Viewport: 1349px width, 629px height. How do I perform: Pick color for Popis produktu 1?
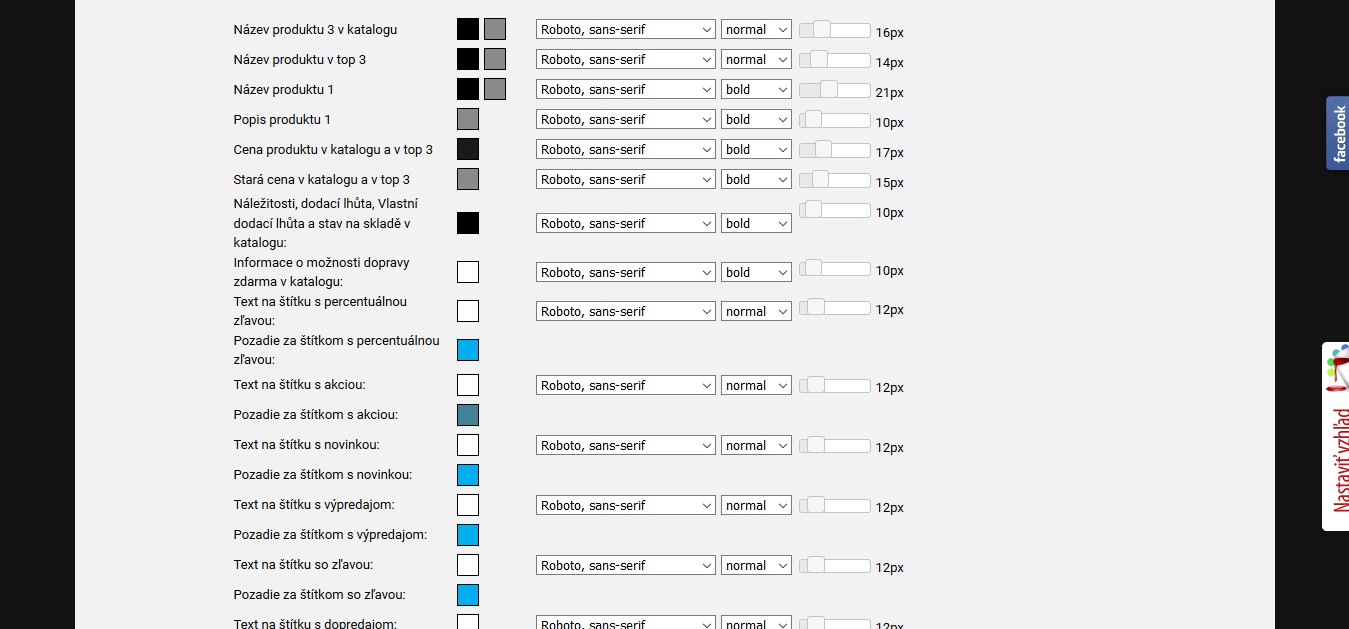468,119
